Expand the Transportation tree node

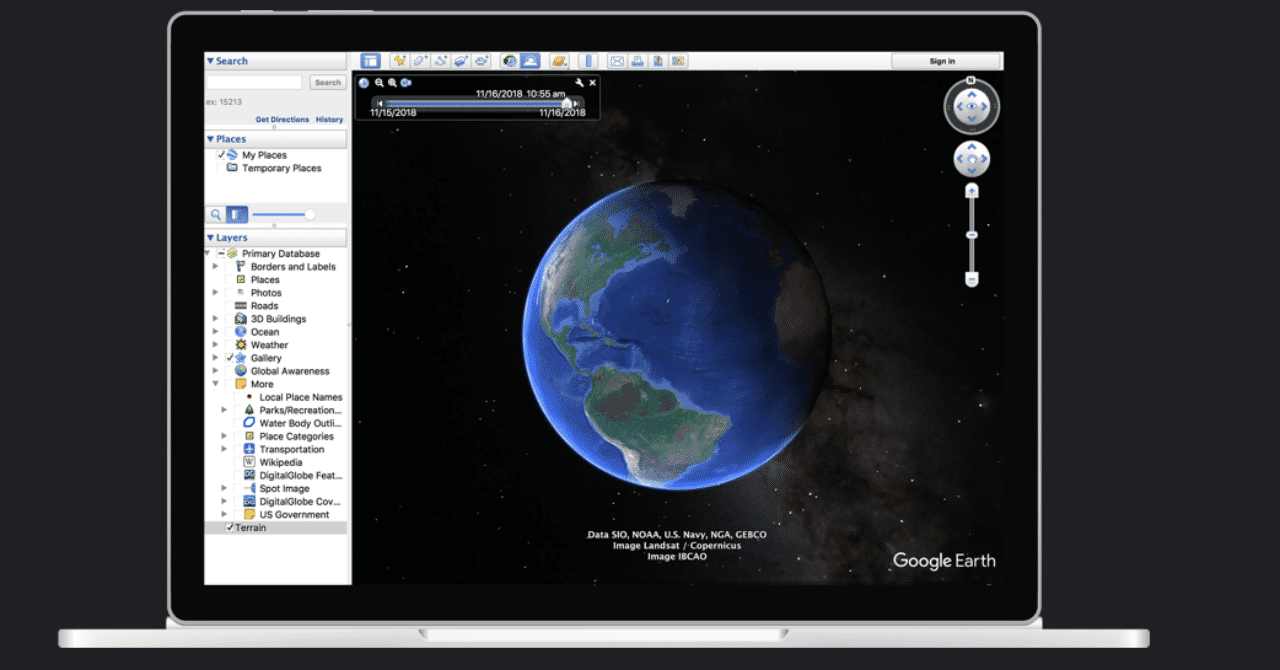click(224, 449)
